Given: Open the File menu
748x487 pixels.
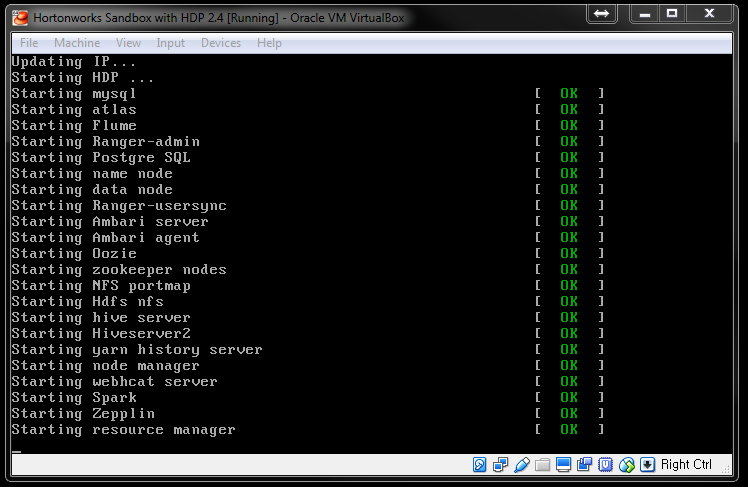Looking at the screenshot, I should coord(29,43).
